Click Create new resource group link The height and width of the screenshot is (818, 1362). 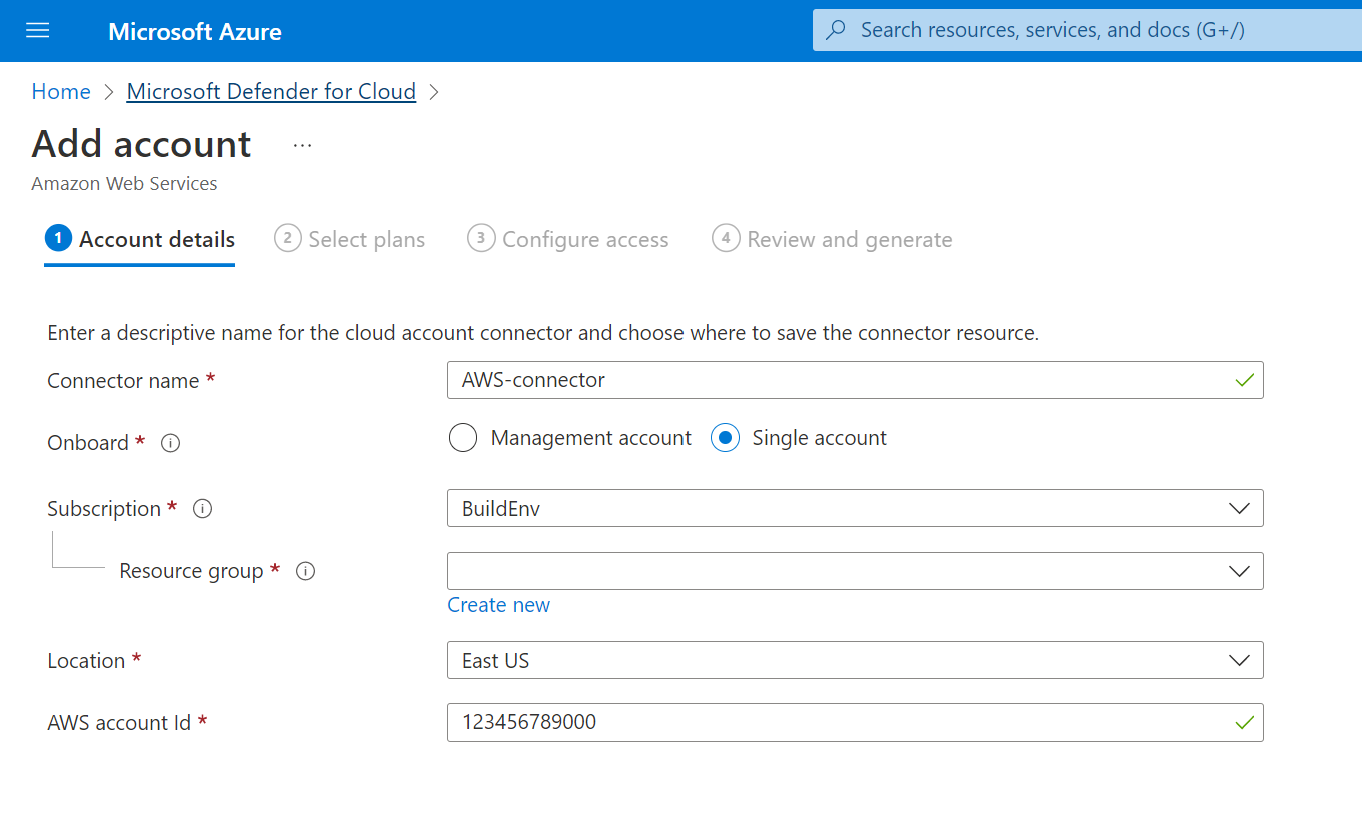pyautogui.click(x=498, y=605)
